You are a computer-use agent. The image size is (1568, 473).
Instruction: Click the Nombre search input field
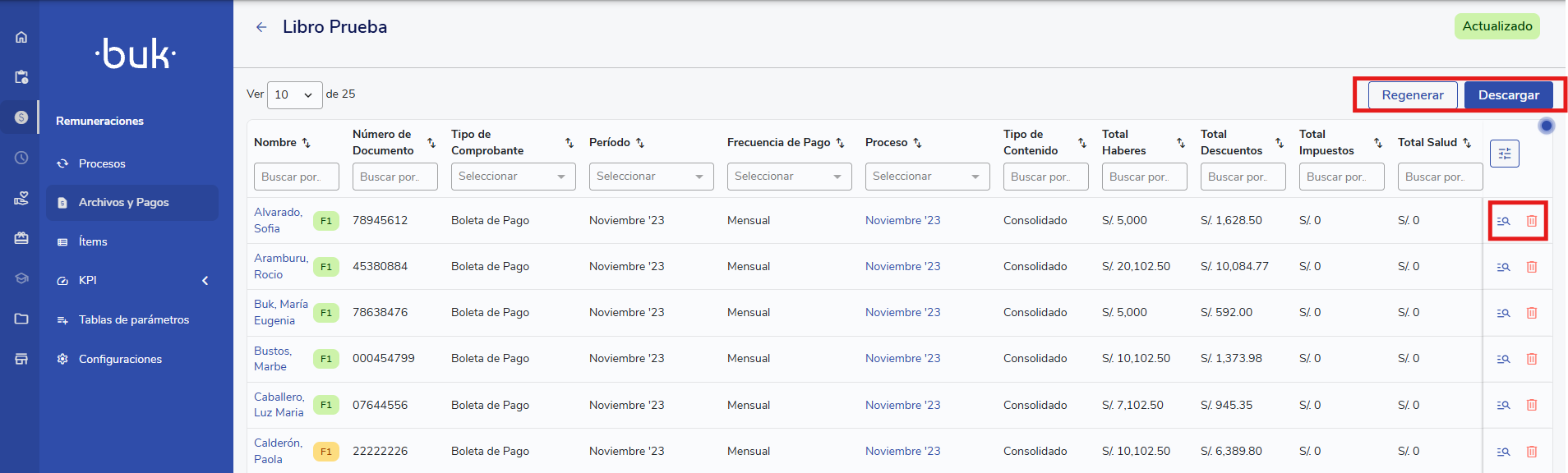(x=296, y=177)
